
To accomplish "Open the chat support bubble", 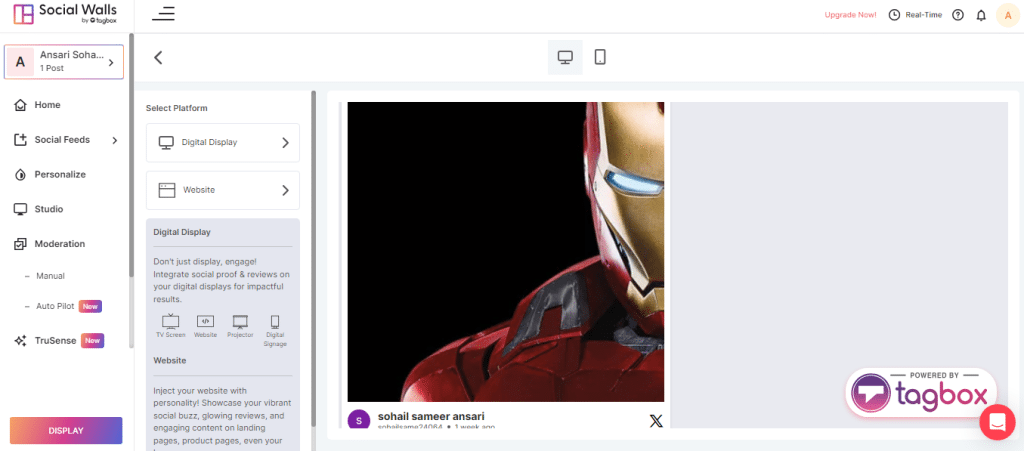I will [x=997, y=422].
